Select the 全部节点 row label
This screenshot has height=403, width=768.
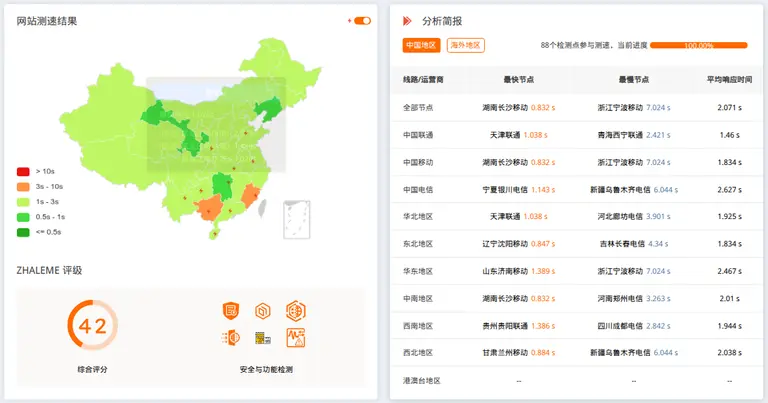[x=418, y=107]
